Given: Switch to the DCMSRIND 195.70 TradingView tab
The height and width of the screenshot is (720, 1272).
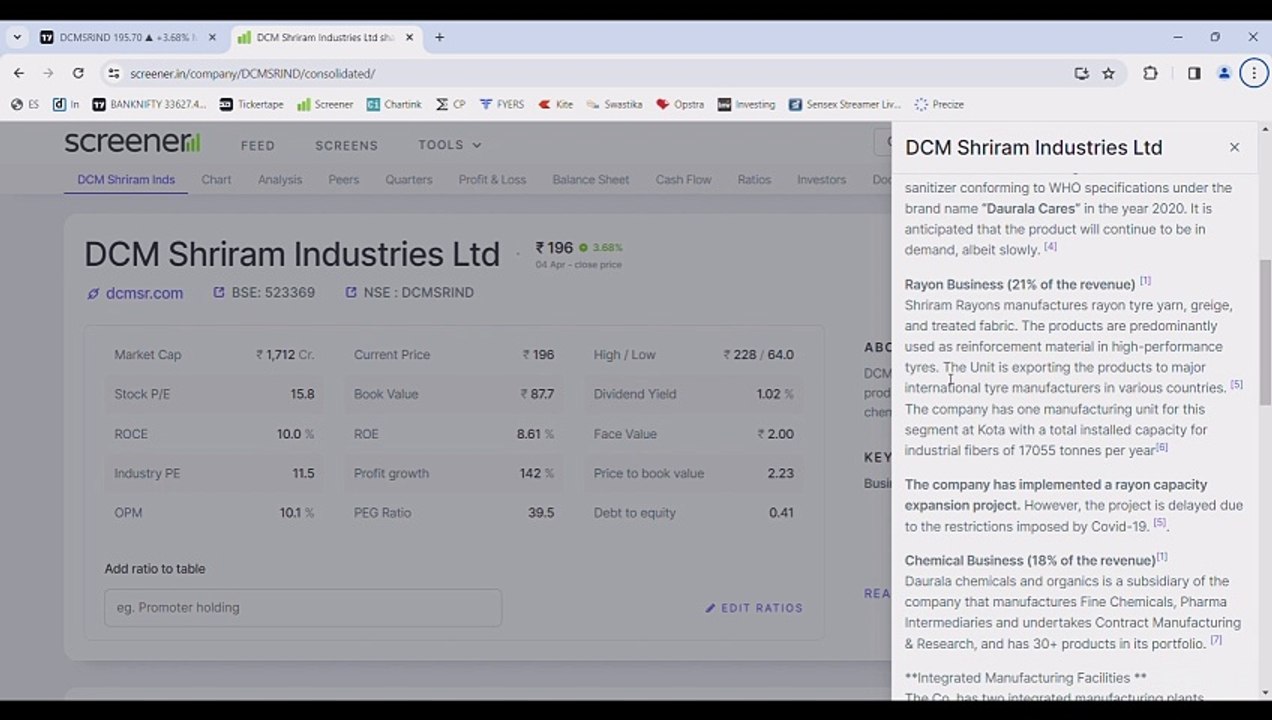Looking at the screenshot, I should click(127, 37).
